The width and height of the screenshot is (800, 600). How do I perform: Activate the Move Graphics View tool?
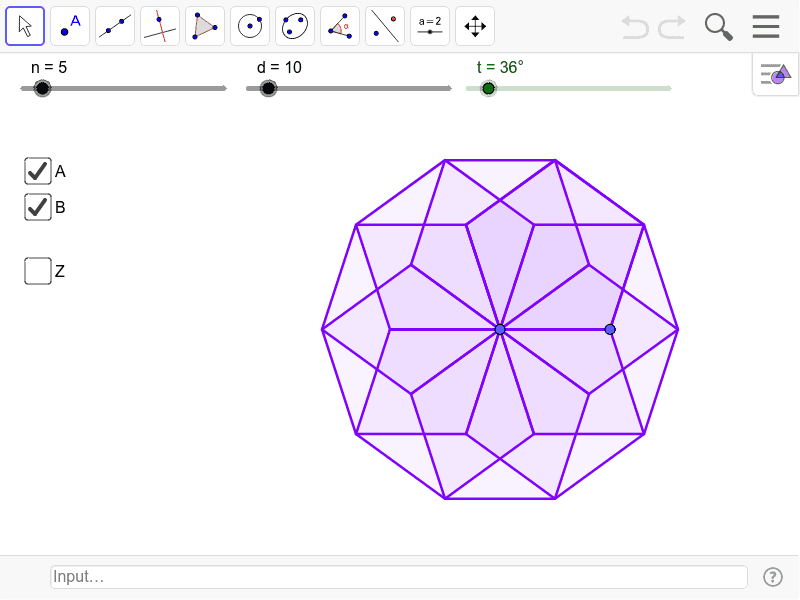pyautogui.click(x=475, y=25)
